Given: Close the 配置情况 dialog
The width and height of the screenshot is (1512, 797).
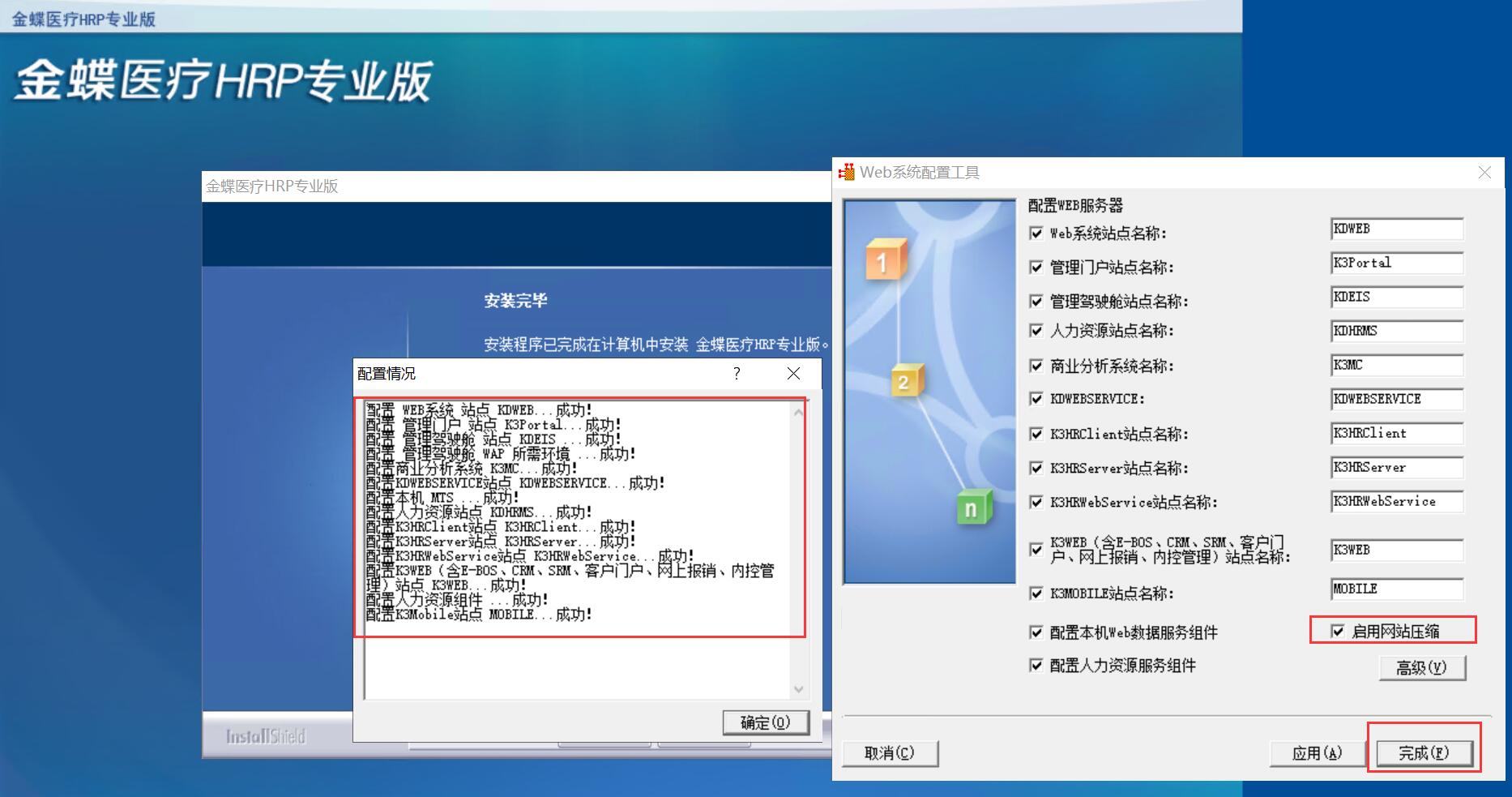Looking at the screenshot, I should (x=793, y=373).
